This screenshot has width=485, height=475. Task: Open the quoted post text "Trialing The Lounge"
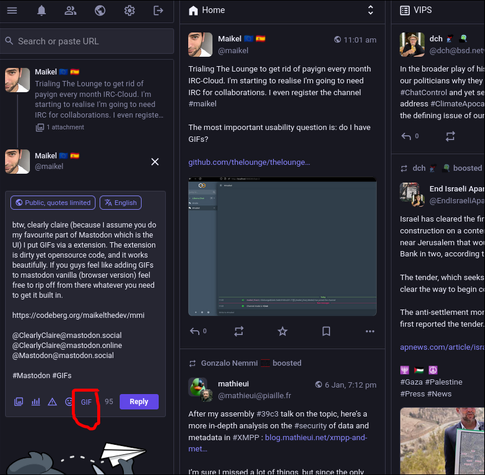pos(99,99)
